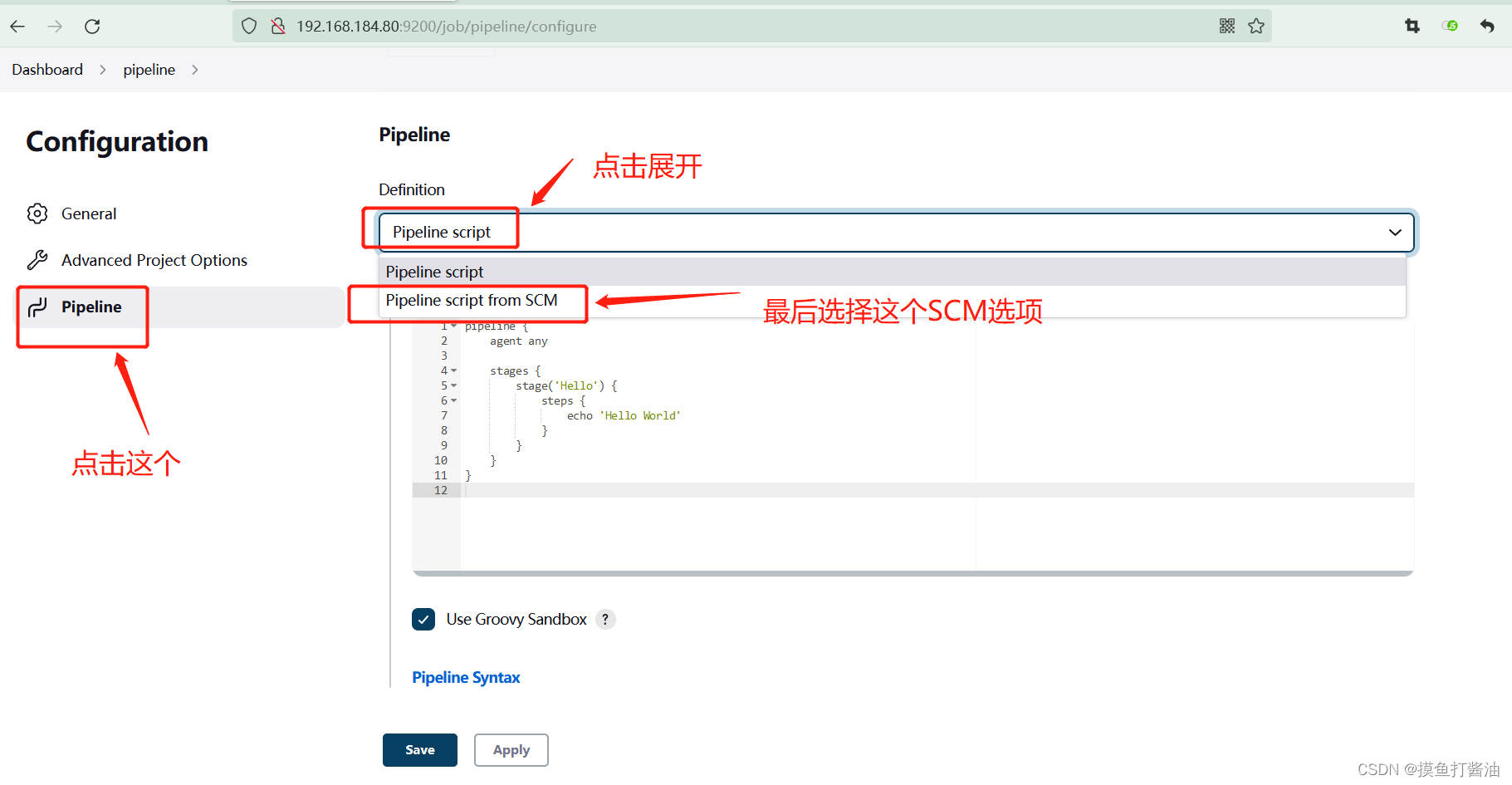Open the Pipeline Syntax link
The image size is (1512, 785).
click(466, 677)
